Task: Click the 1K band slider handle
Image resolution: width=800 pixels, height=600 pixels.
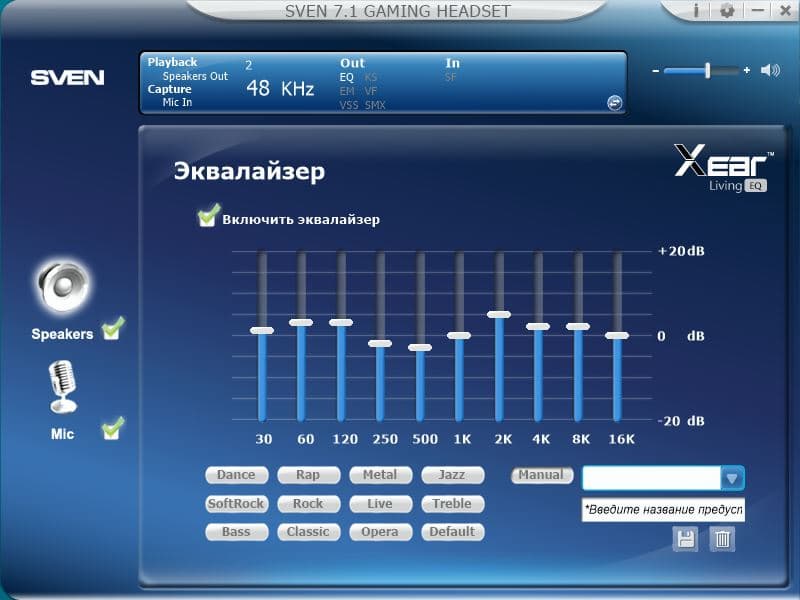Action: (459, 336)
